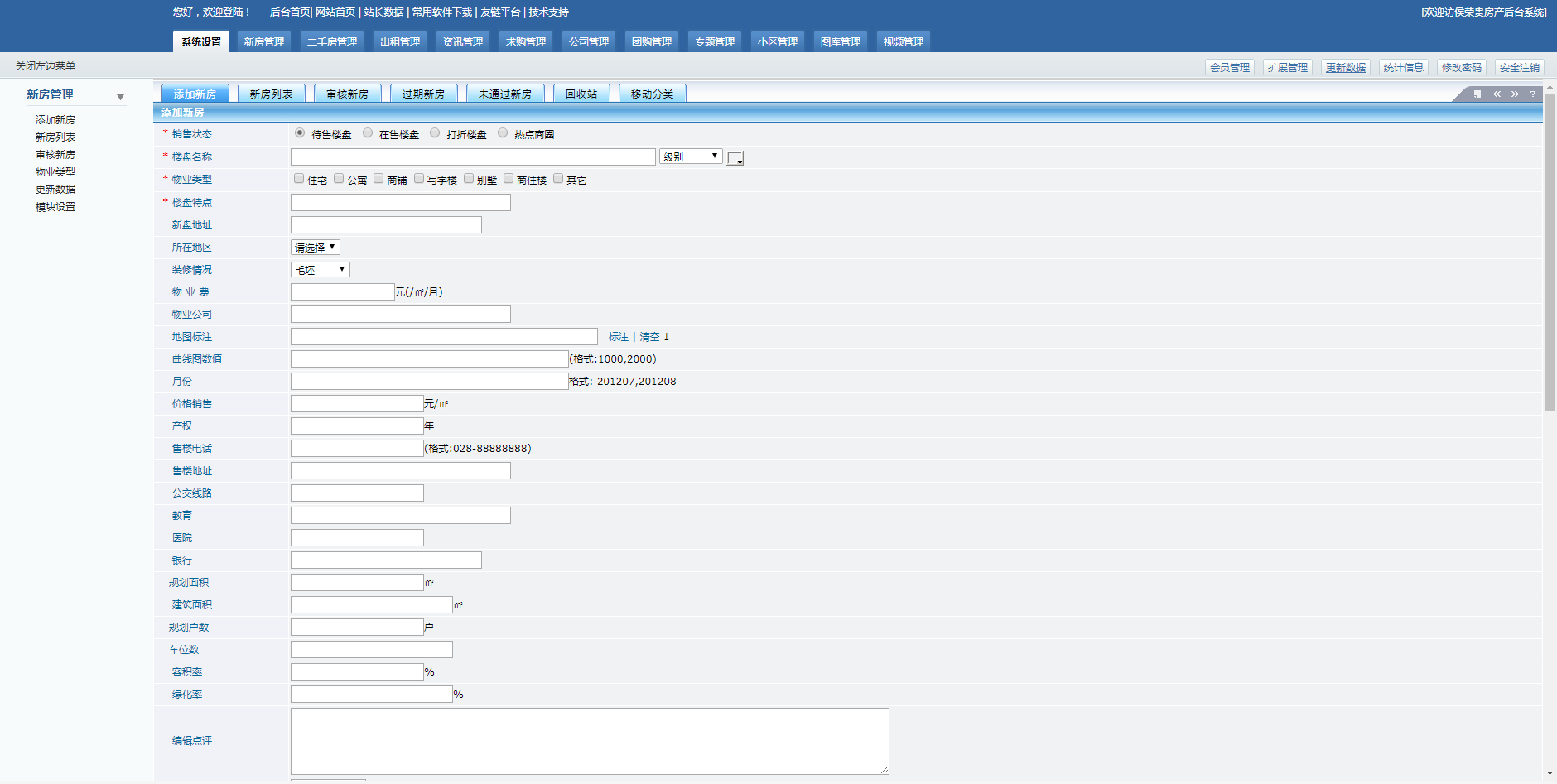Click the 楼盘特点 input field
Screen dimensions: 1557x784
tap(400, 203)
